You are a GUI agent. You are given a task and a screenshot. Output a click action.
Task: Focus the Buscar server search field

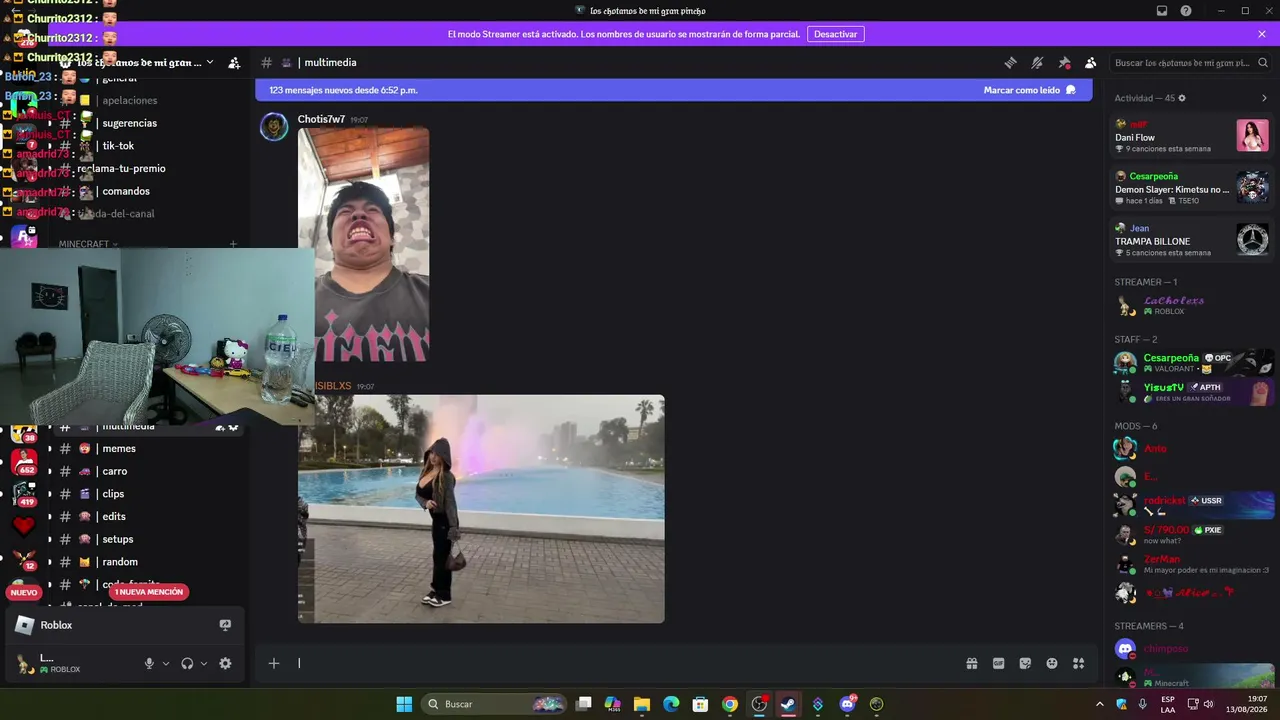tap(1189, 63)
